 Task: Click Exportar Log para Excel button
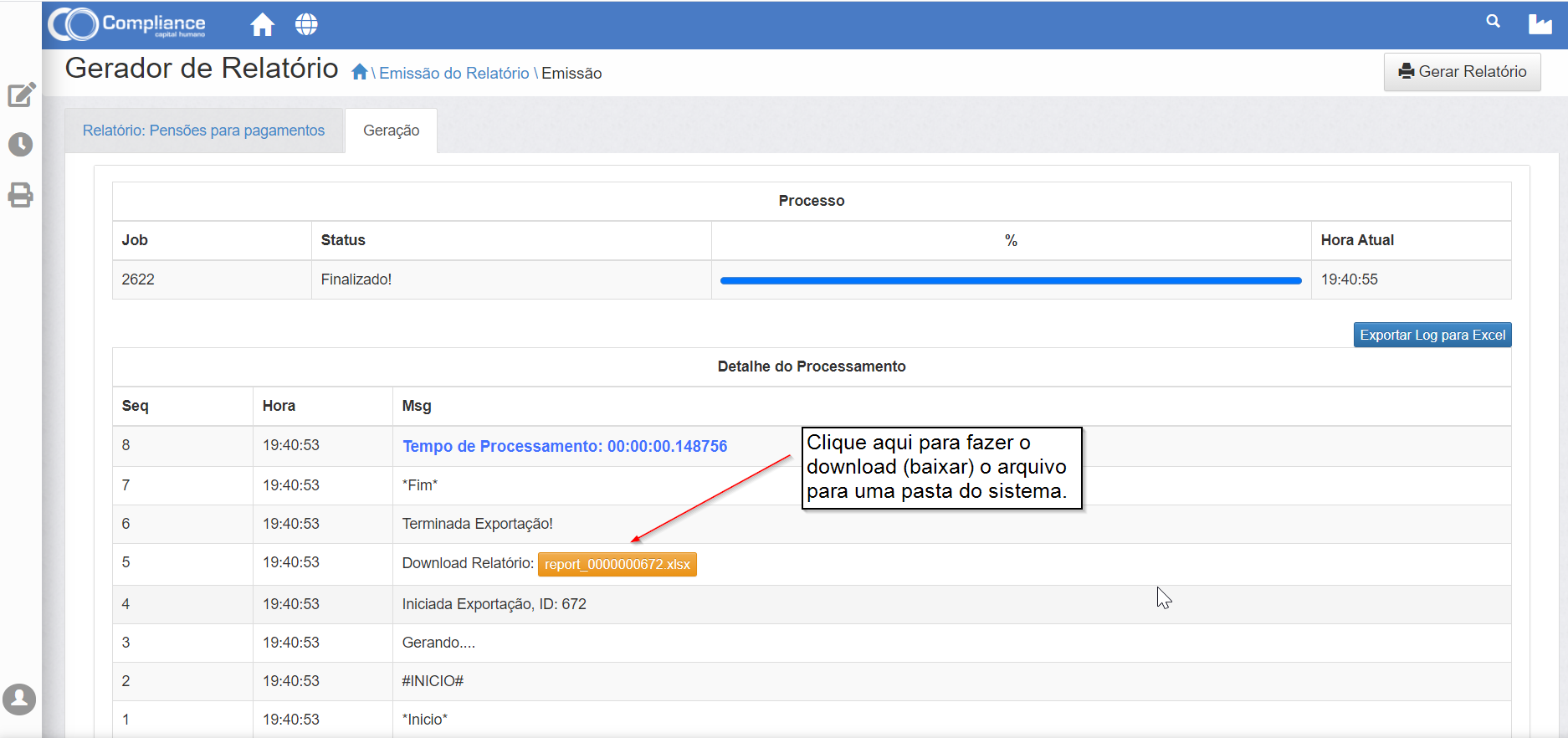(x=1432, y=335)
